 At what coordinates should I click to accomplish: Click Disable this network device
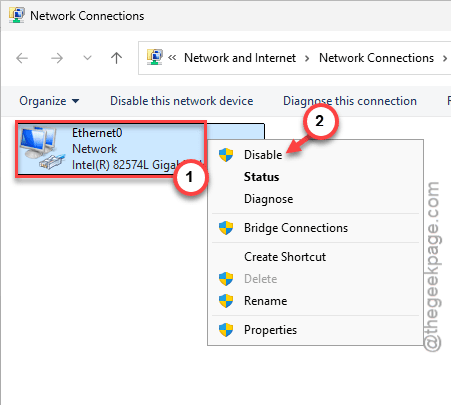(x=182, y=101)
